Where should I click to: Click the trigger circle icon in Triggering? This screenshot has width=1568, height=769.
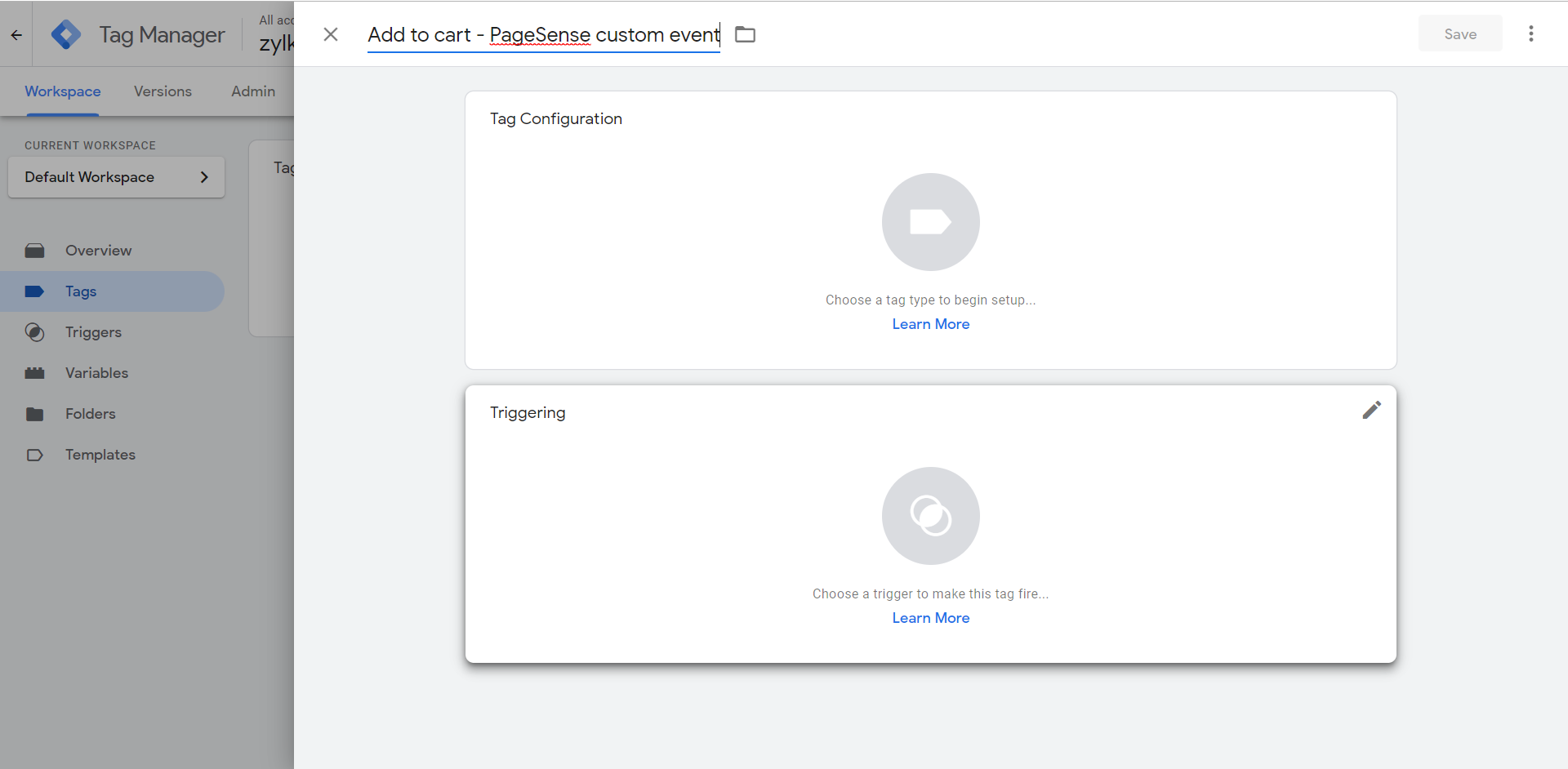tap(931, 516)
